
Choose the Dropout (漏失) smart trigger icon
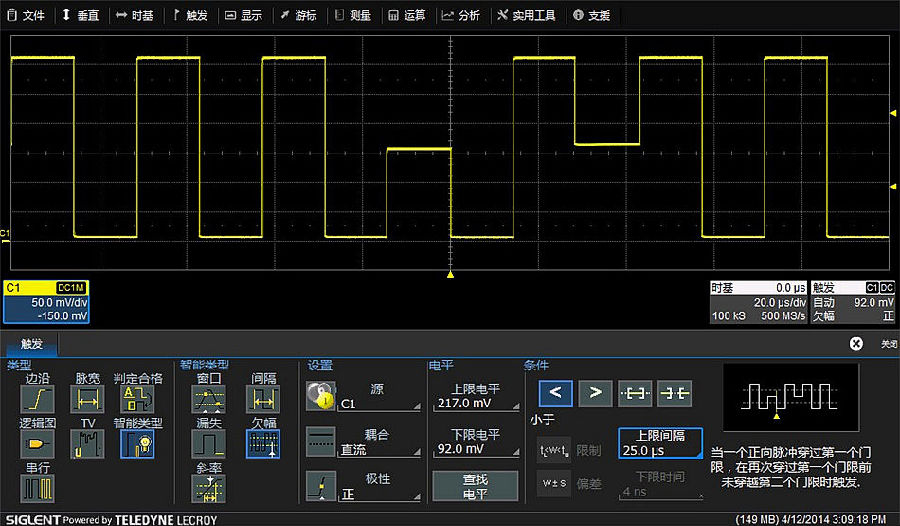[209, 444]
